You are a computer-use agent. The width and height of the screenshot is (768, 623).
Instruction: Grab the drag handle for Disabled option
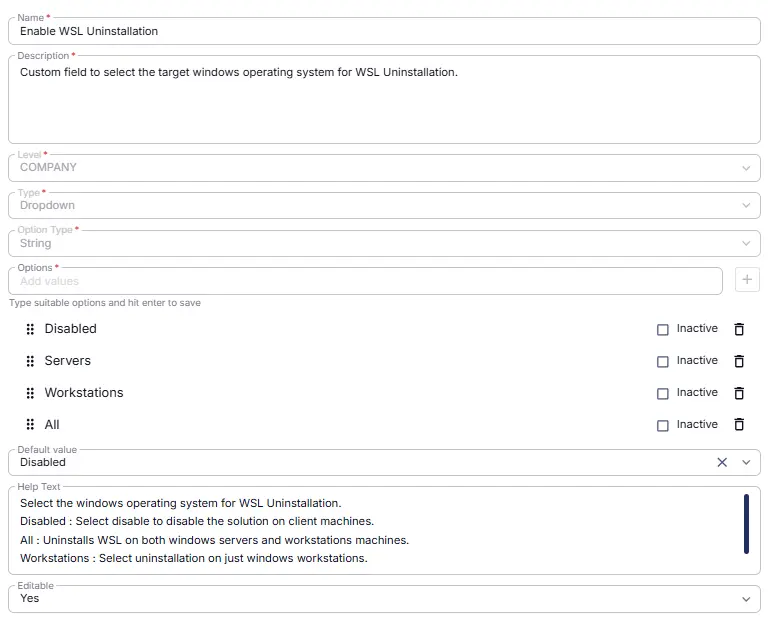coord(30,329)
